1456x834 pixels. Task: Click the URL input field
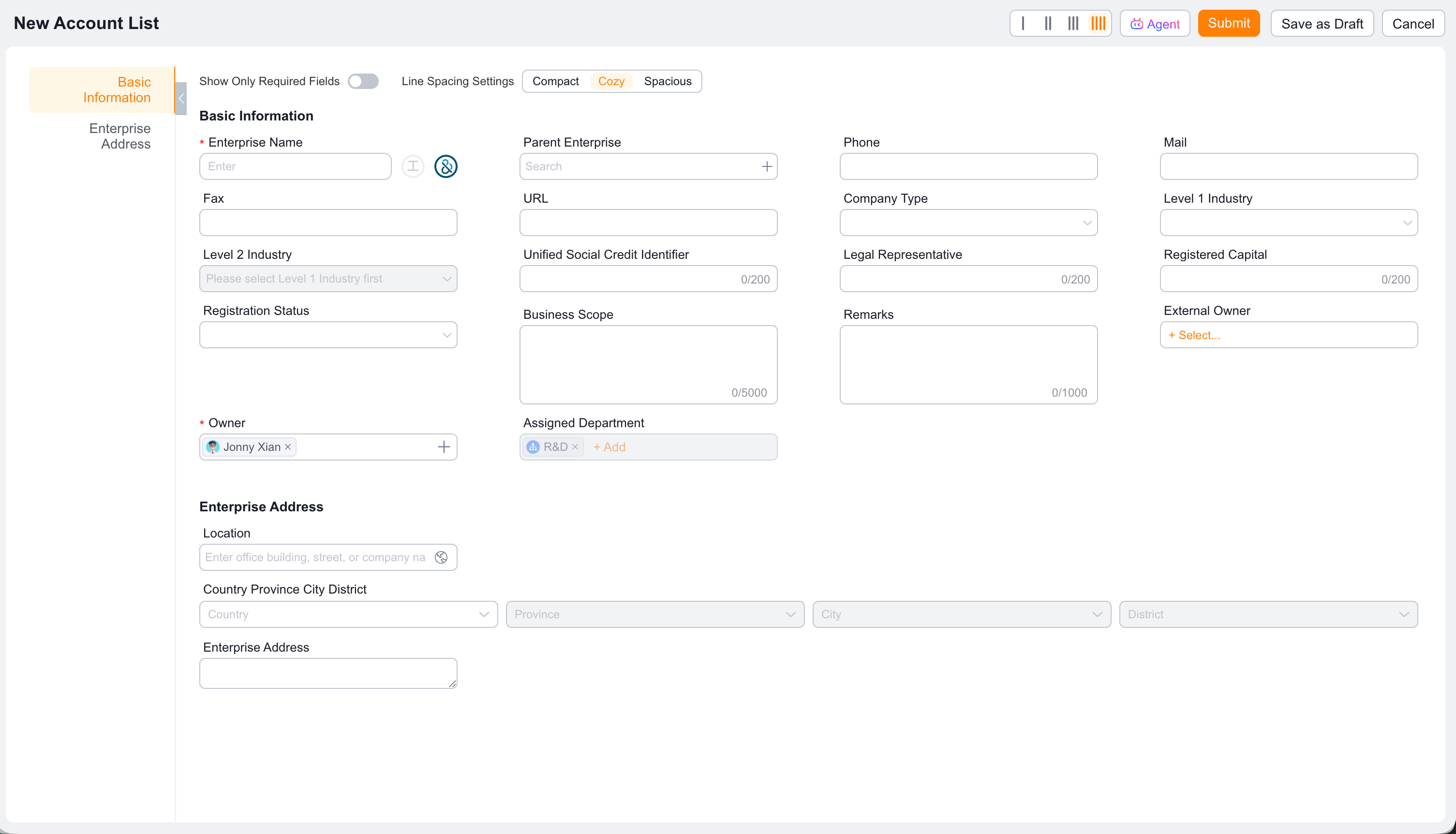tap(648, 222)
